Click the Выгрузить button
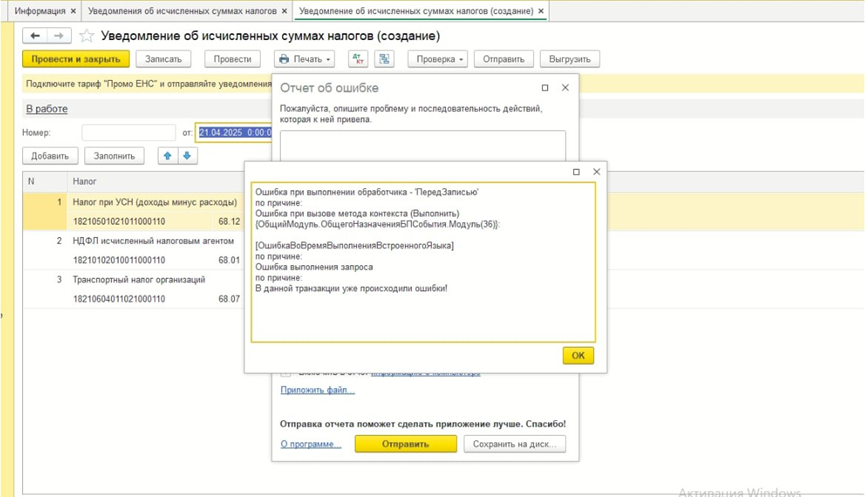This screenshot has width=865, height=497. pyautogui.click(x=570, y=59)
